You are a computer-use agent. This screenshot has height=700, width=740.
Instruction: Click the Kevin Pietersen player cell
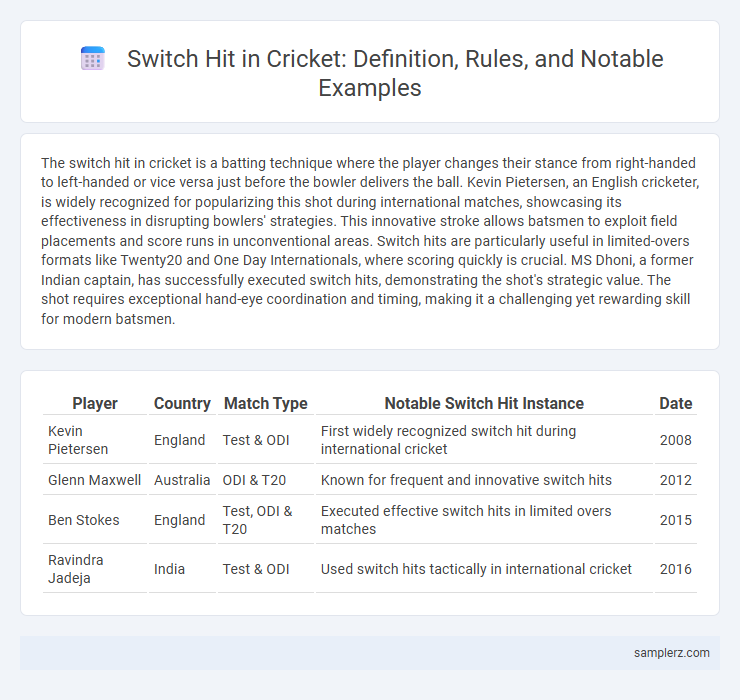[95, 440]
